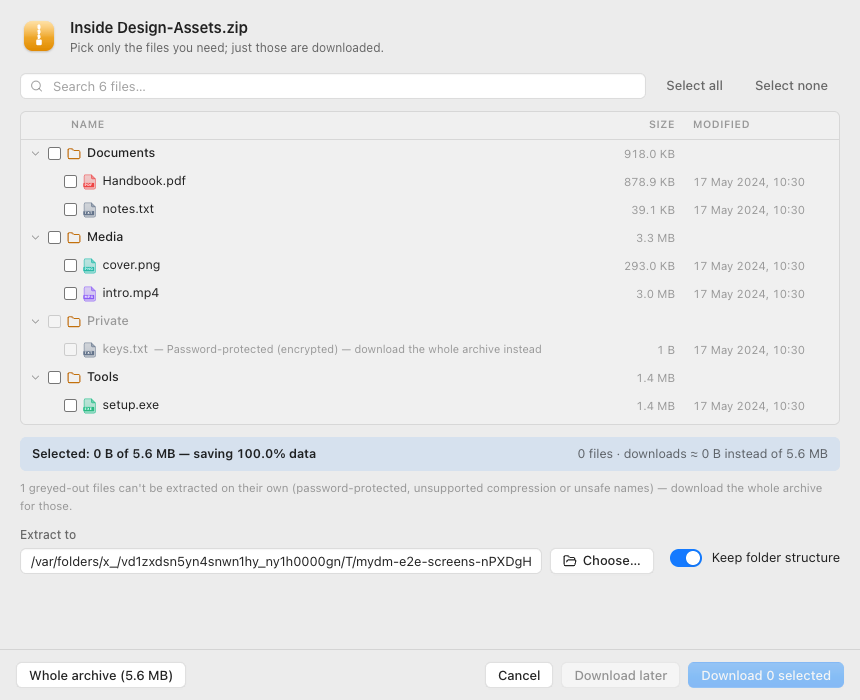This screenshot has width=860, height=700.
Task: Select the notes.txt checkbox
Action: (70, 210)
